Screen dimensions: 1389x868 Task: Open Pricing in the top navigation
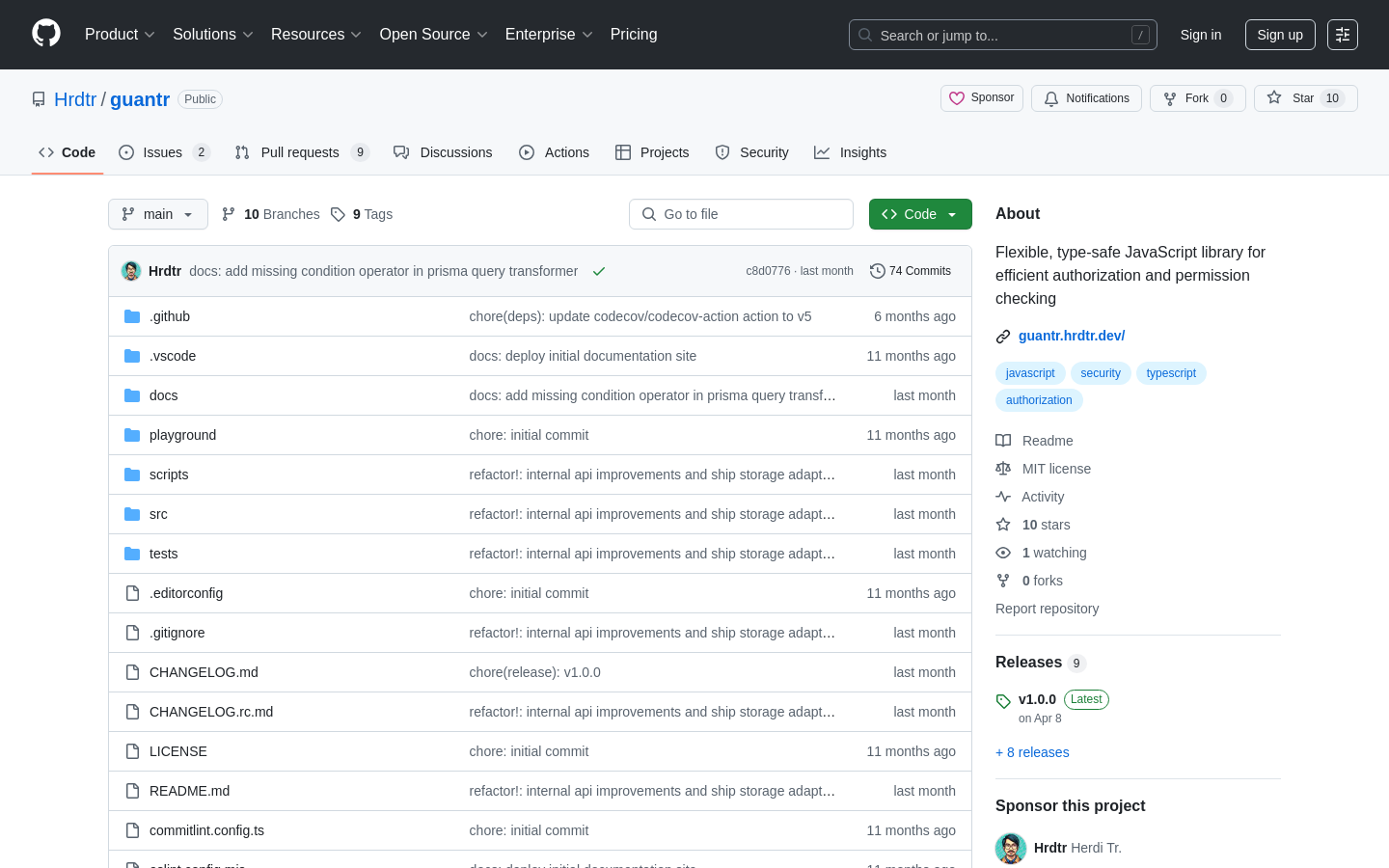(x=634, y=35)
